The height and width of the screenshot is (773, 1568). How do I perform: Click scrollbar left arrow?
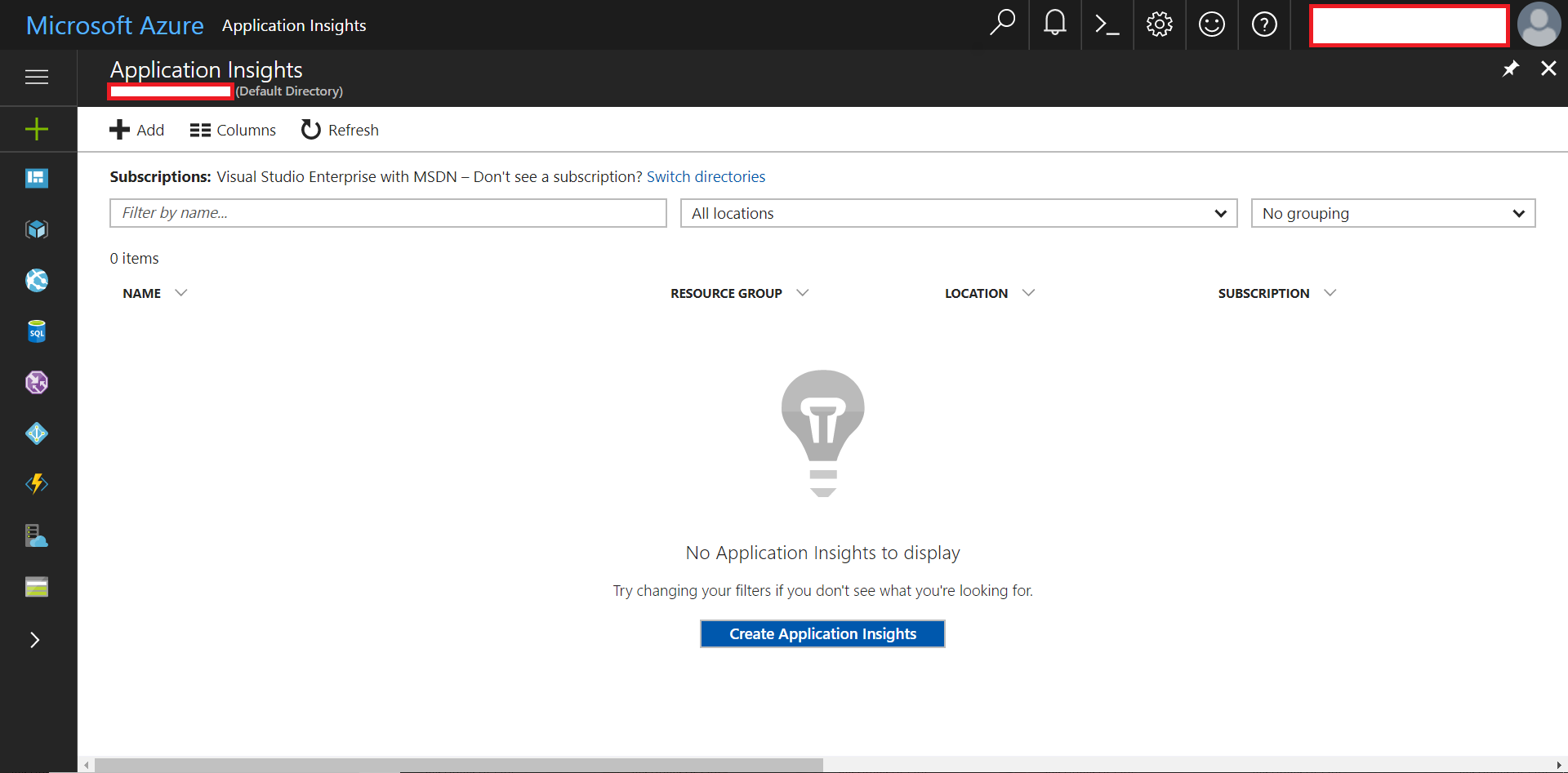[87, 765]
